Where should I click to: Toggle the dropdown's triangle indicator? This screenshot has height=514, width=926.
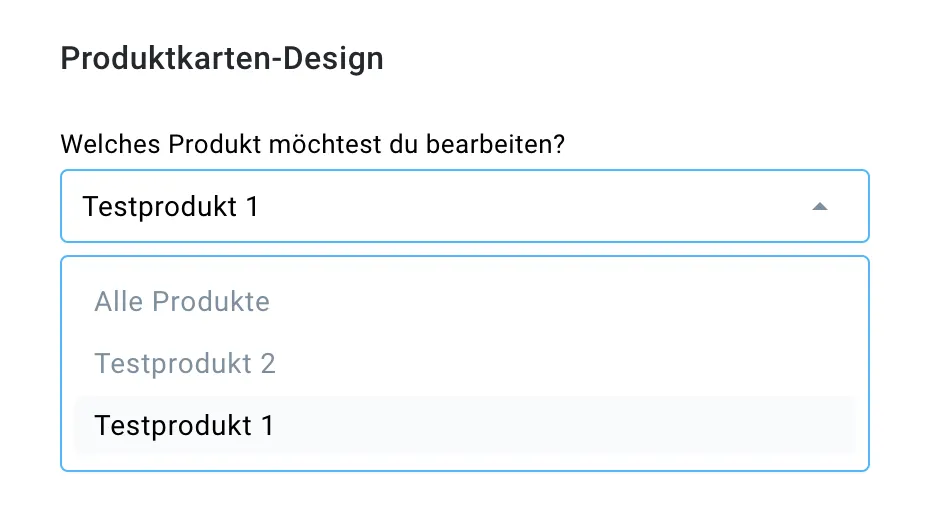[x=819, y=206]
